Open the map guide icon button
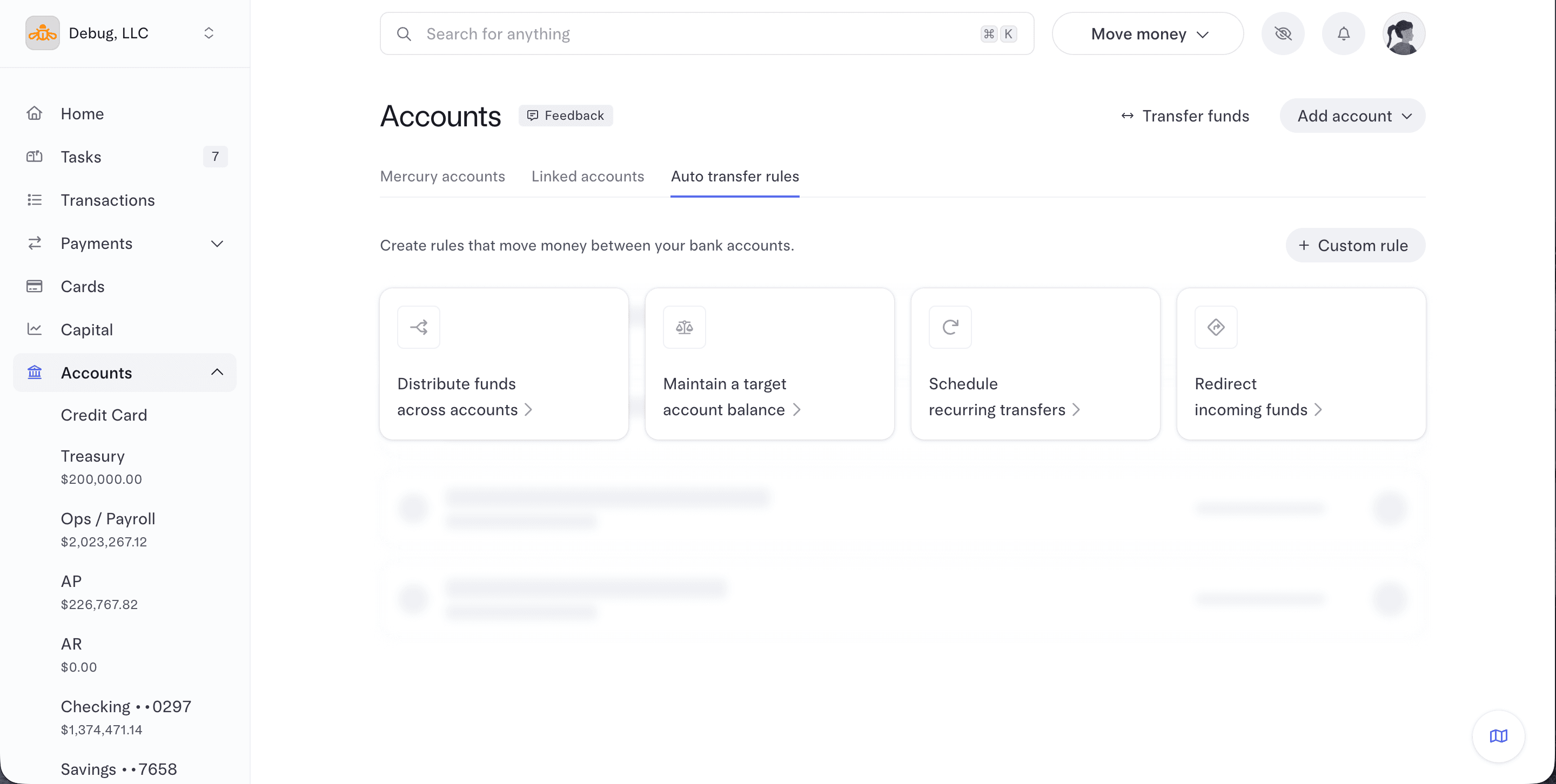 point(1498,736)
